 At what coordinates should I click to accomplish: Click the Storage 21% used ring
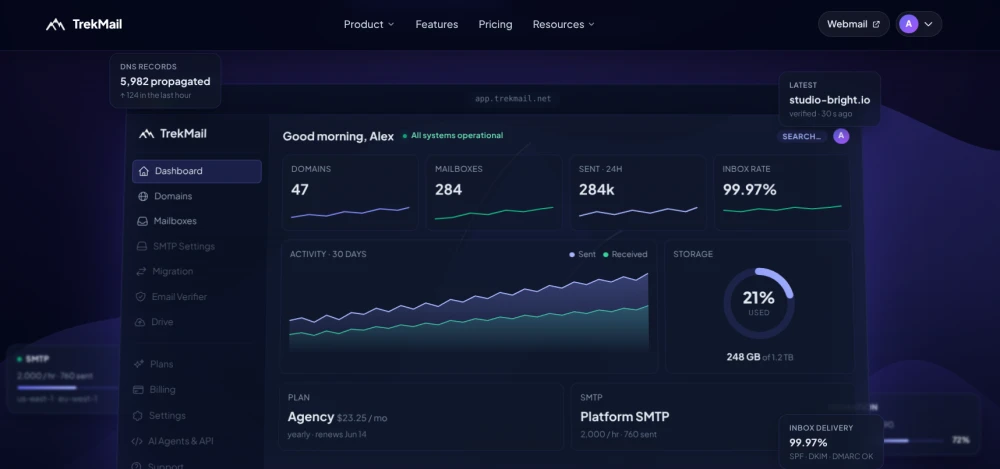tap(758, 303)
